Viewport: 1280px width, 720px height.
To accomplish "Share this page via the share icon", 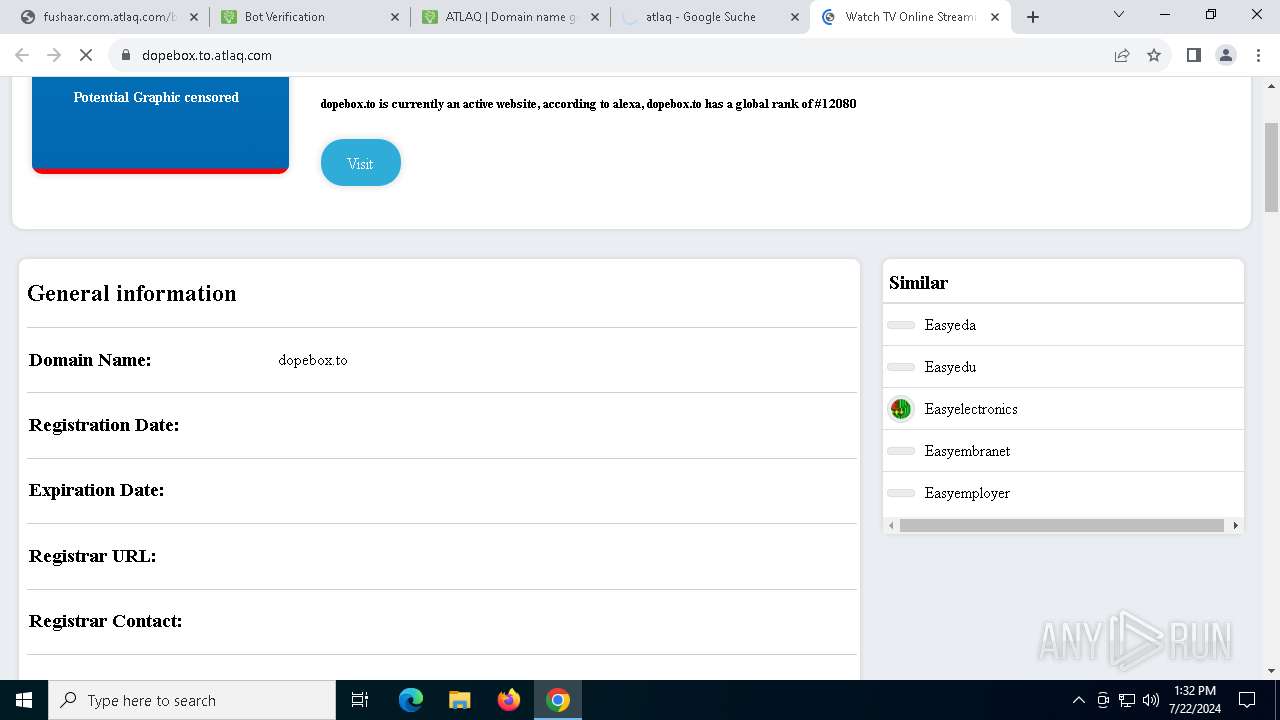I will [x=1122, y=55].
